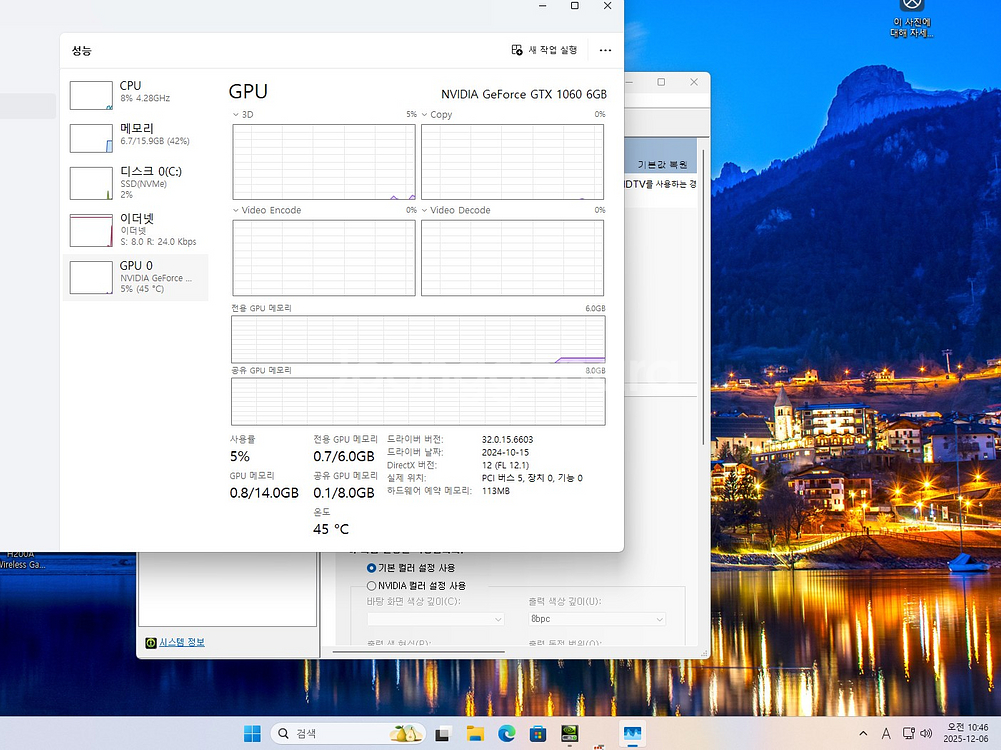Viewport: 1001px width, 750px height.
Task: Select the 기본 컬러 설정 사용 radio button
Action: 372,568
